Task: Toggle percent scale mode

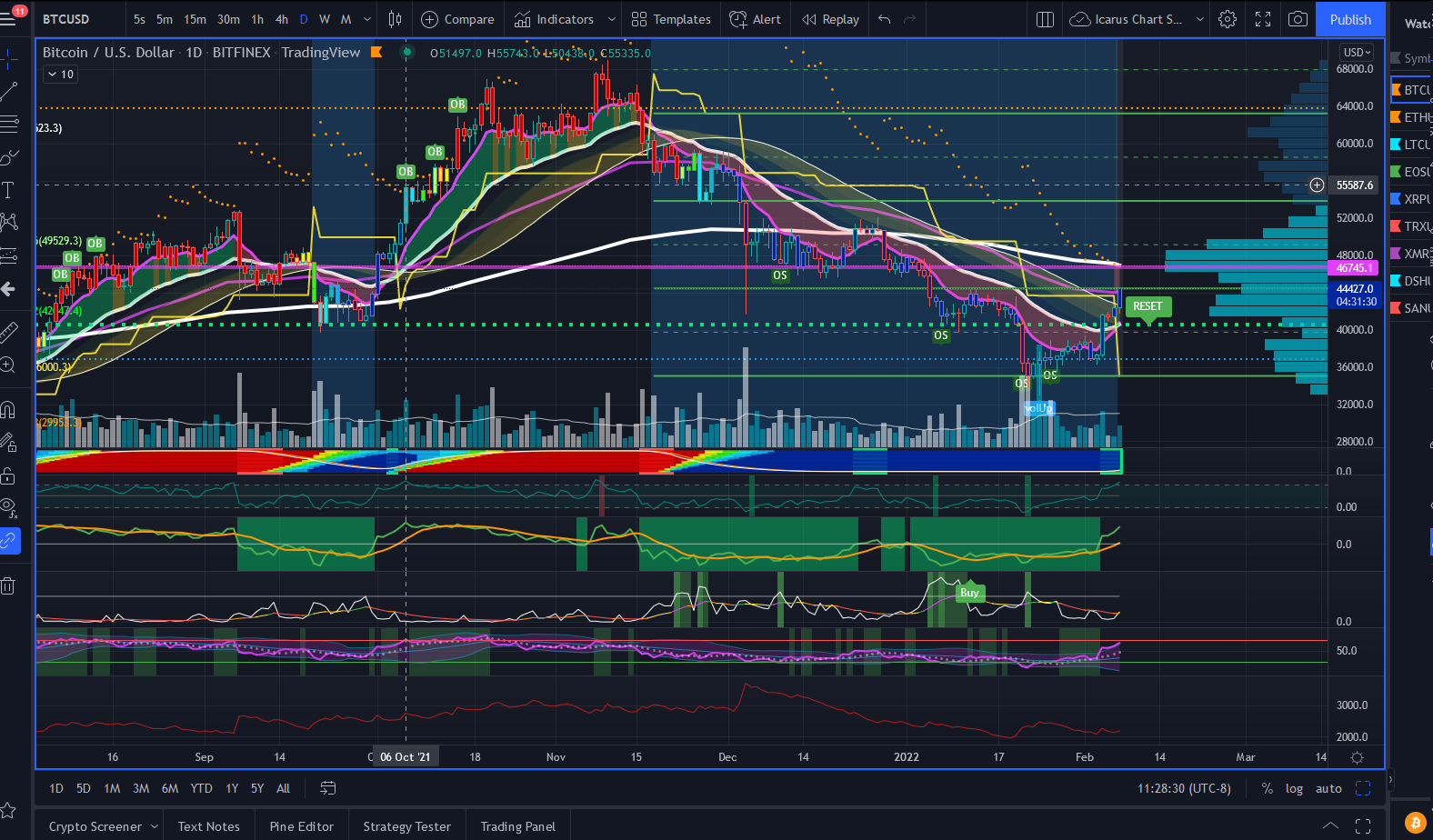Action: pos(1268,788)
